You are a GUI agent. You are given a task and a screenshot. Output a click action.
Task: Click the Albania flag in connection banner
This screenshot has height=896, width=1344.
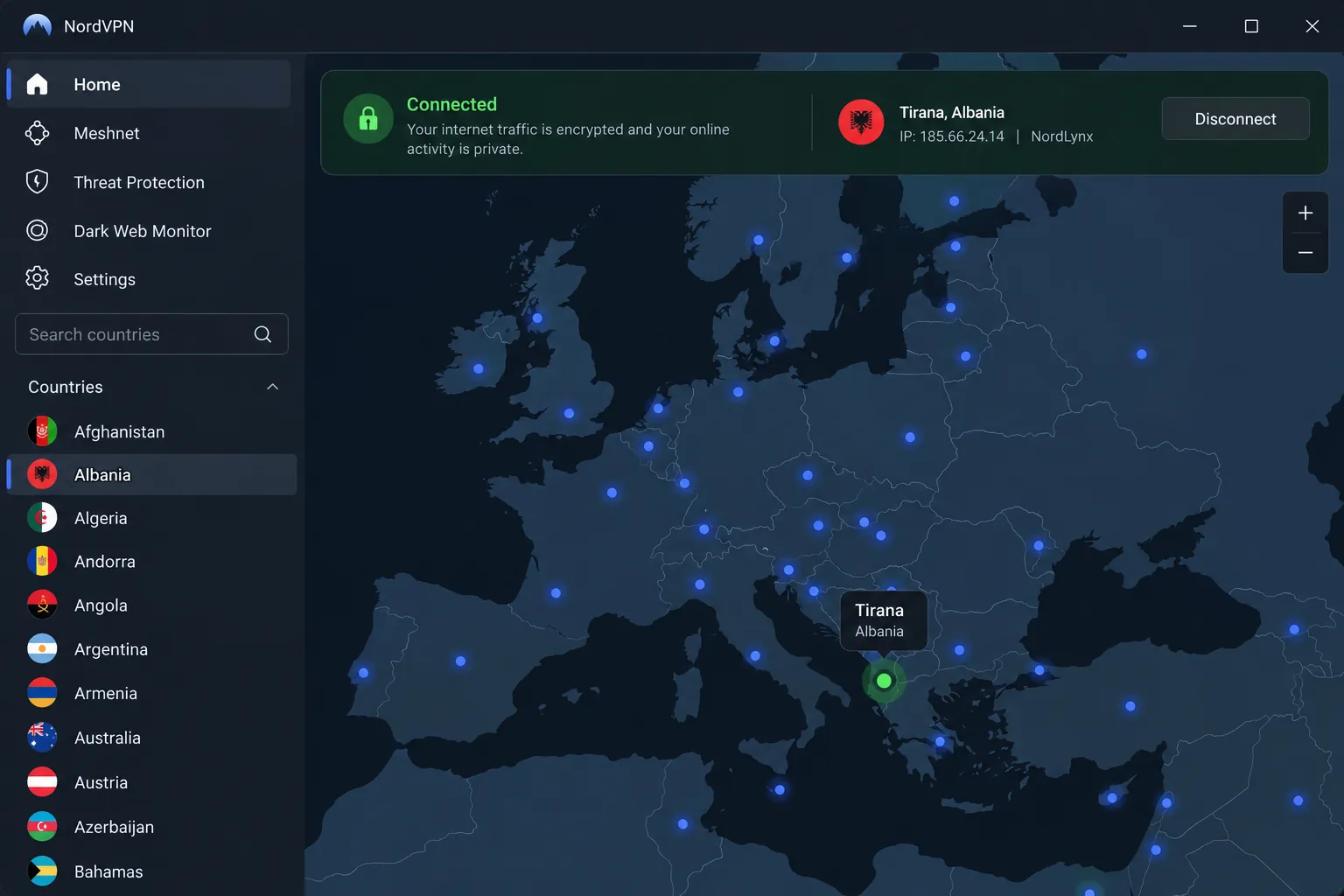point(861,122)
